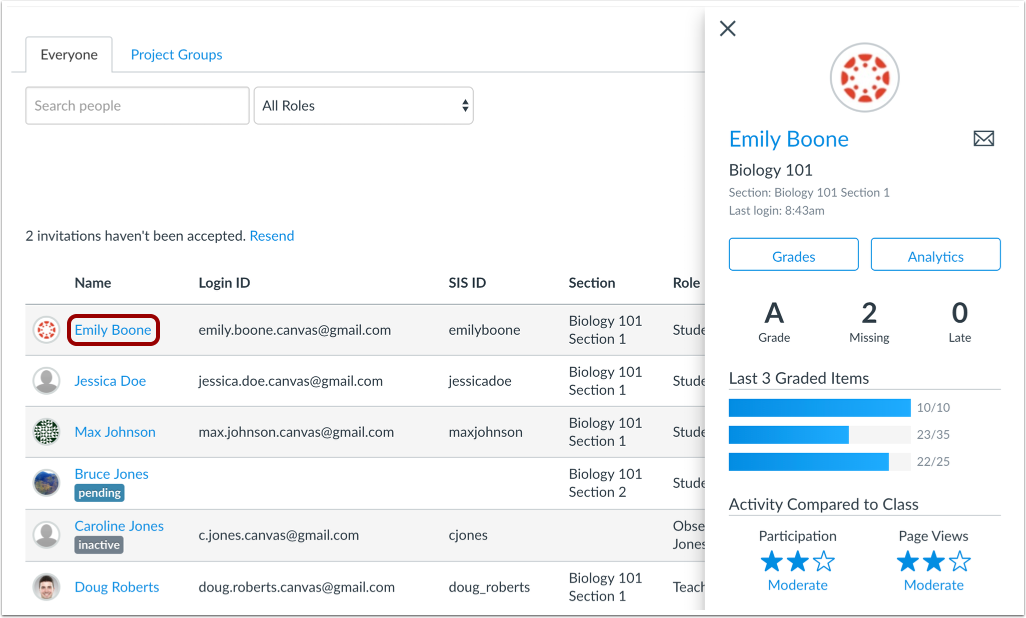Screen dimensions: 1026x618
Task: Click Emily Boone's avatar in the table row
Action: coord(46,330)
